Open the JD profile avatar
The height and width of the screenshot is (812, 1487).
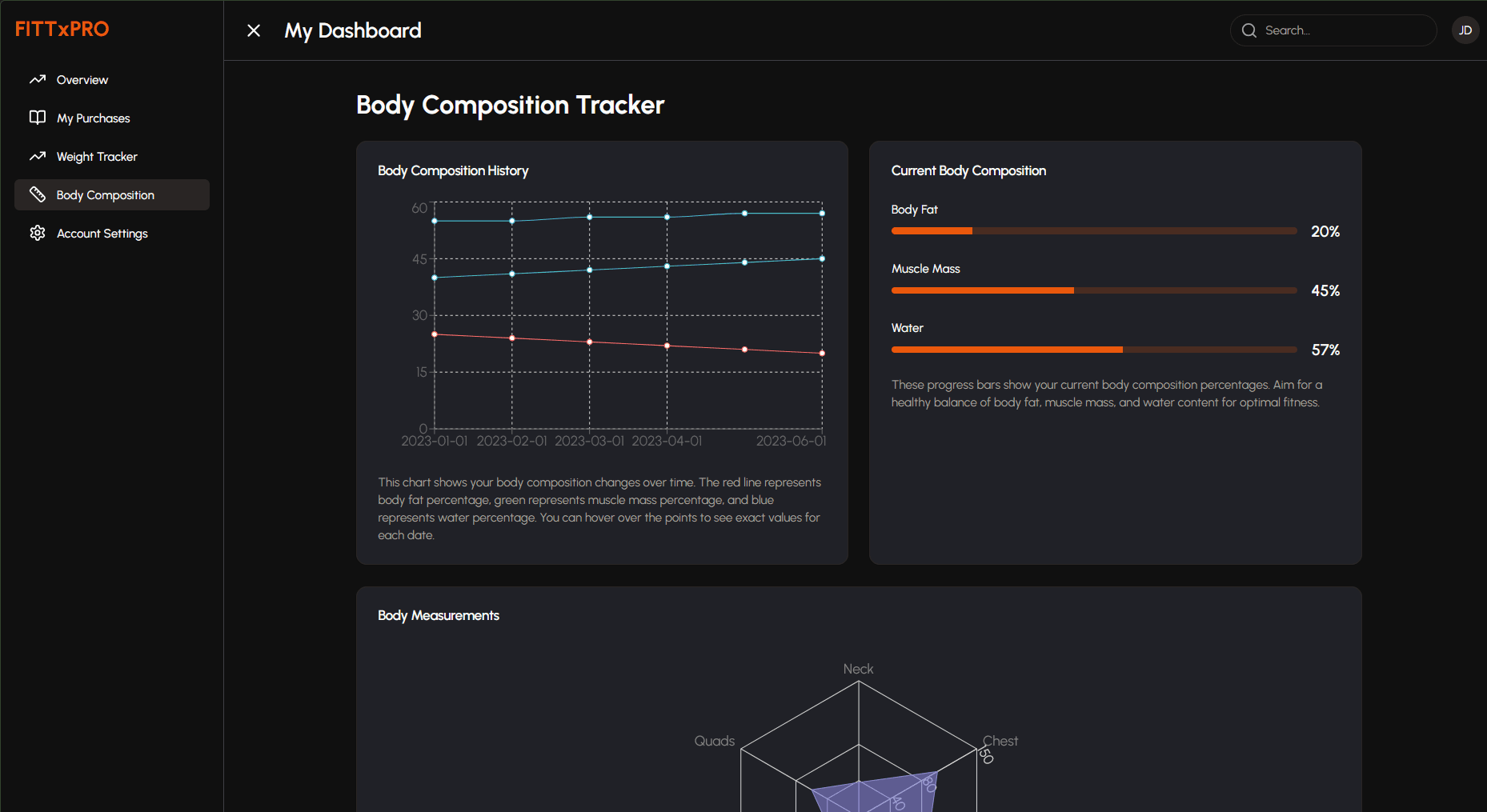1465,30
